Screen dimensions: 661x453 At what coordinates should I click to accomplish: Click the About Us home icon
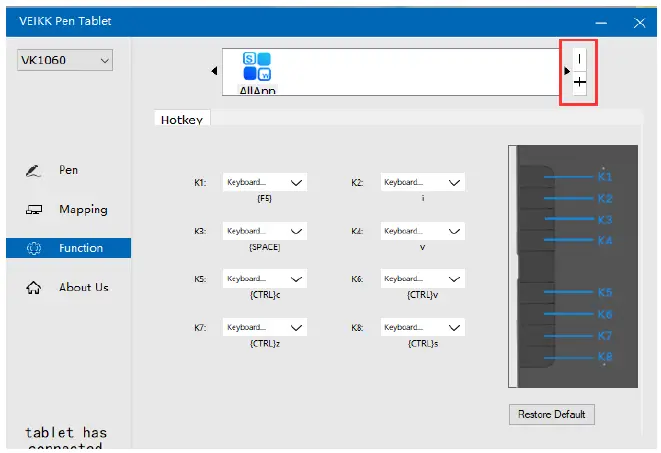point(34,288)
